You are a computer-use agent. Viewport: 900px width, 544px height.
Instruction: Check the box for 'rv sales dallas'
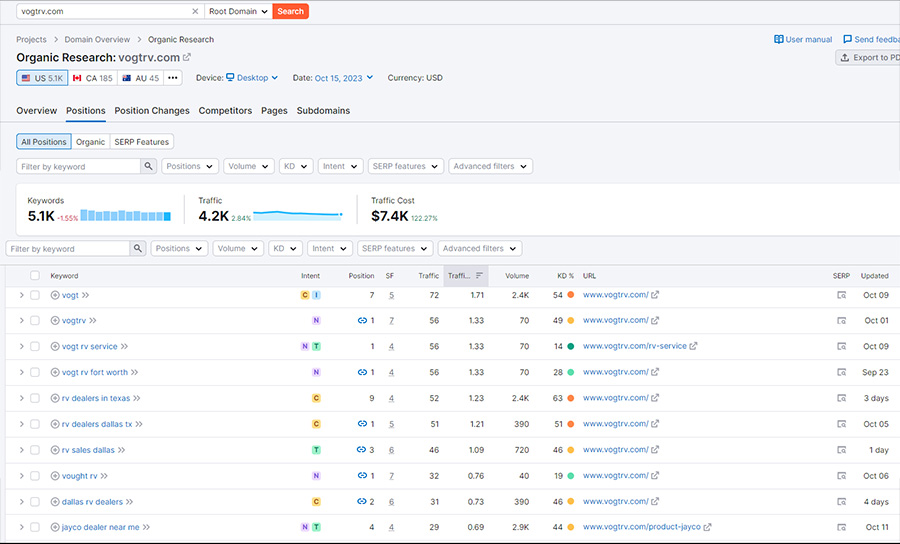tap(35, 450)
